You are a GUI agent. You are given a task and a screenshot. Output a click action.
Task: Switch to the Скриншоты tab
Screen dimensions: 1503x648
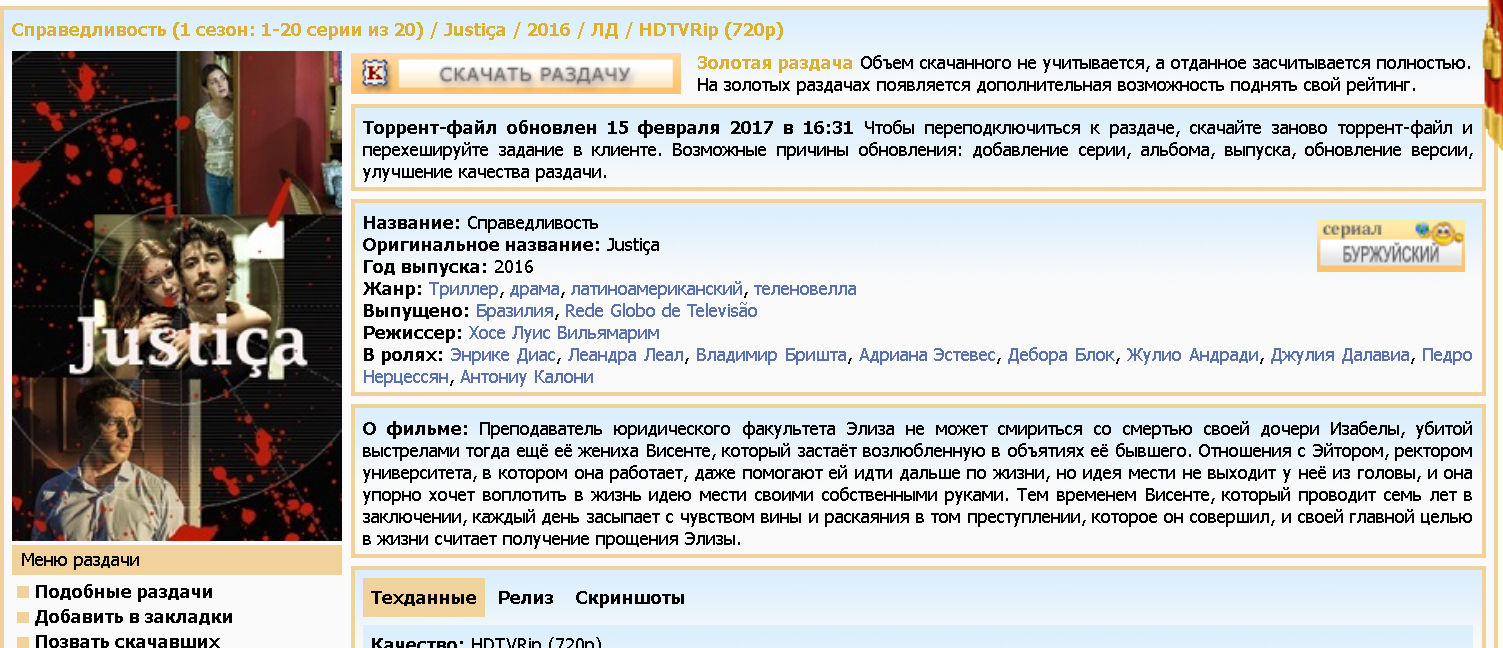click(x=630, y=598)
